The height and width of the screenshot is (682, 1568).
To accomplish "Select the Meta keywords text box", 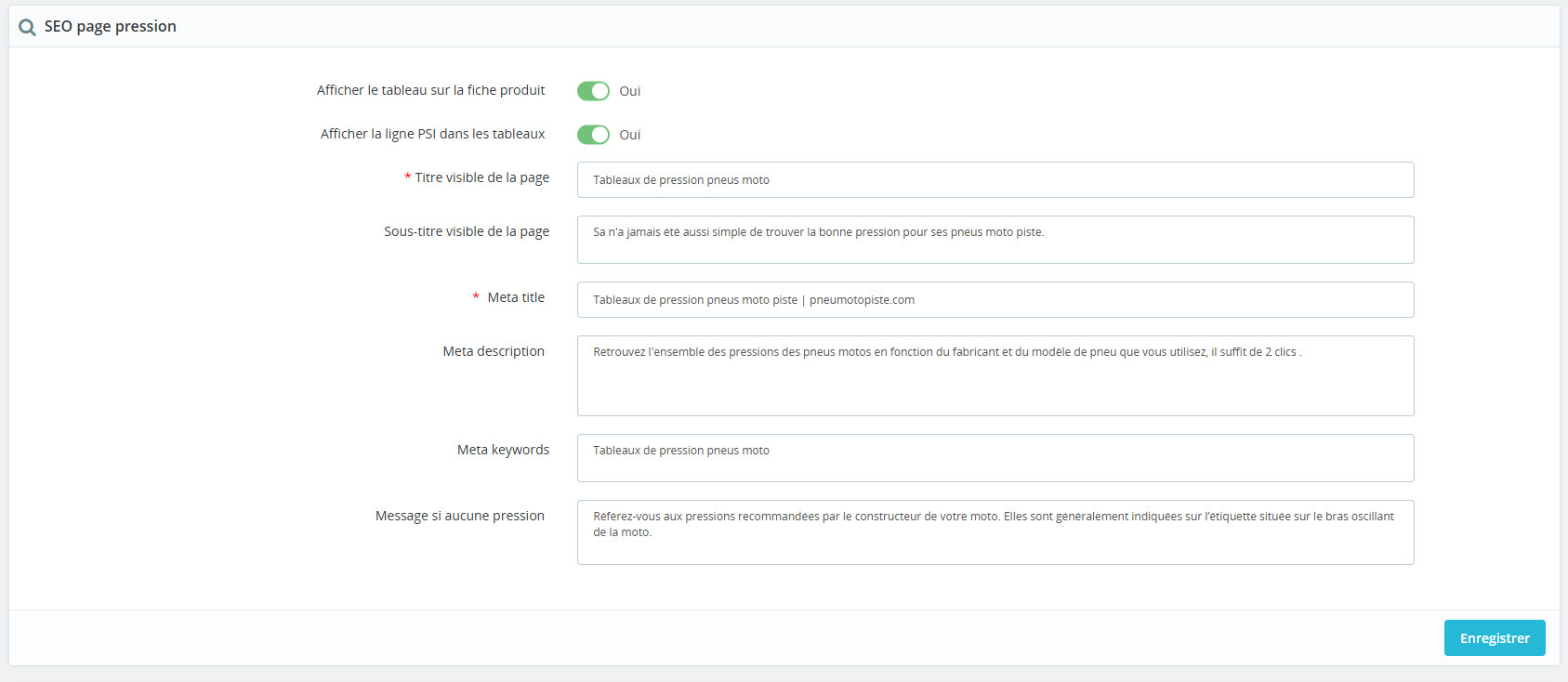I will pos(995,458).
